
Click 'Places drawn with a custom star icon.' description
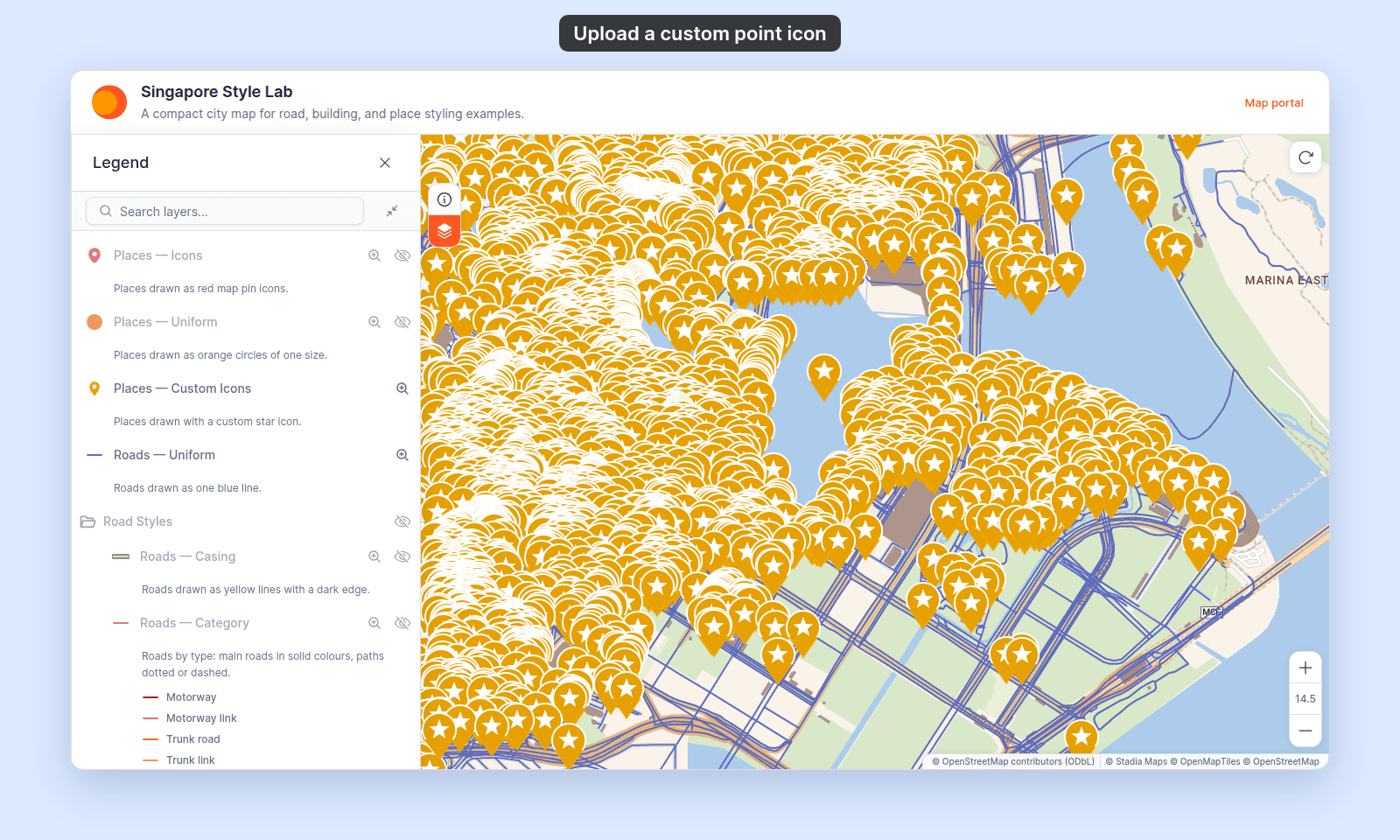(x=207, y=422)
